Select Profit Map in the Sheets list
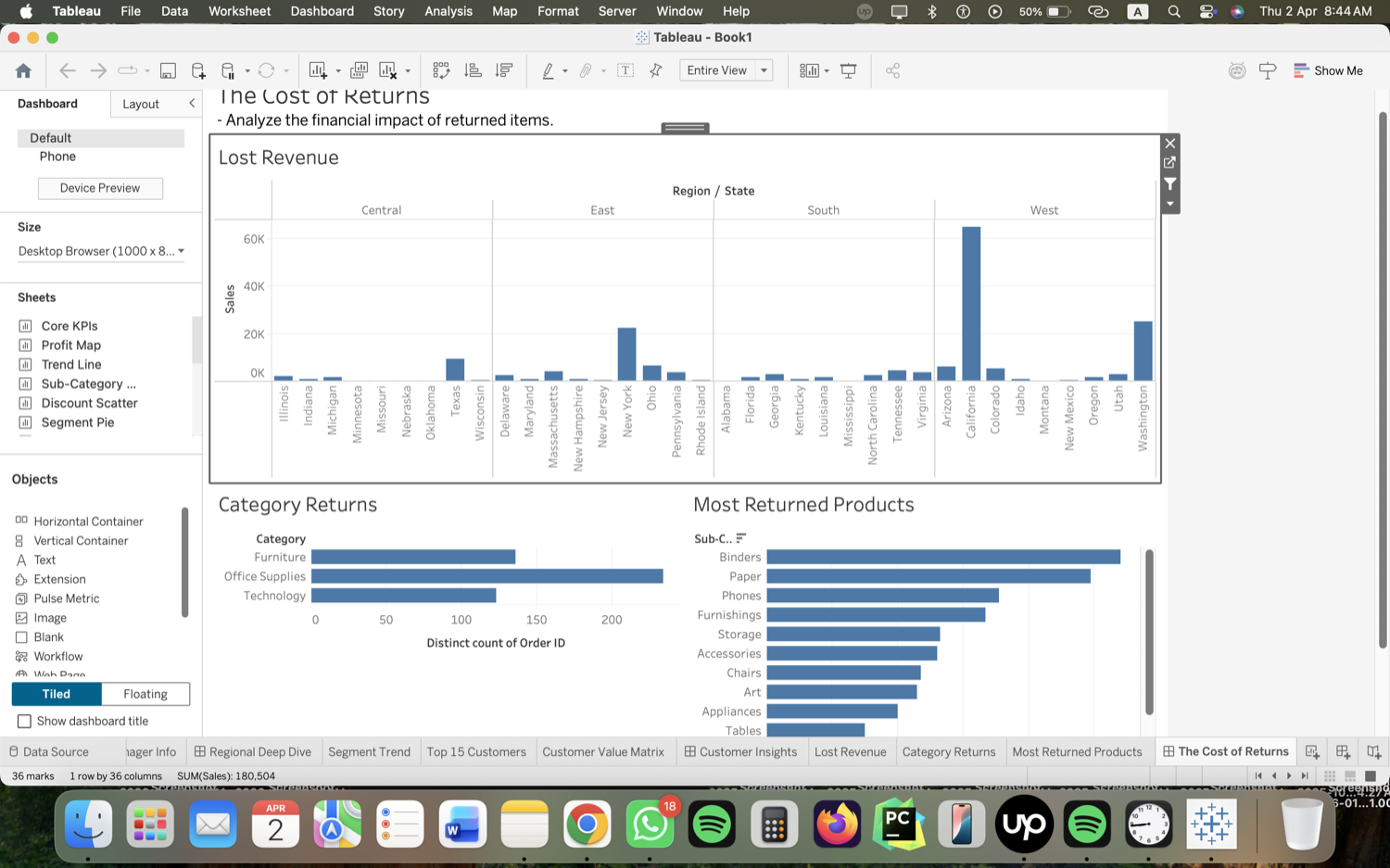This screenshot has height=868, width=1390. point(71,345)
